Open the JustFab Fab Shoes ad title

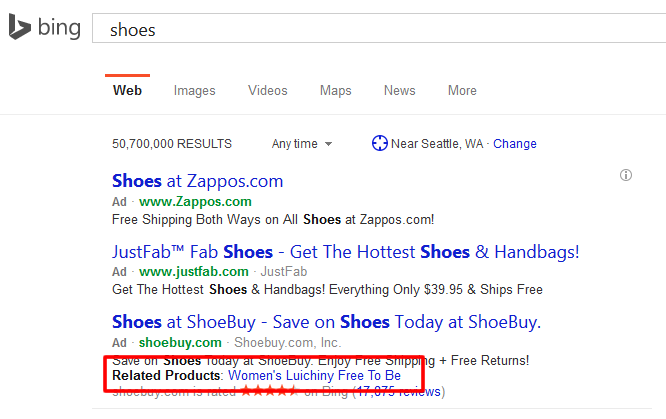pos(345,252)
